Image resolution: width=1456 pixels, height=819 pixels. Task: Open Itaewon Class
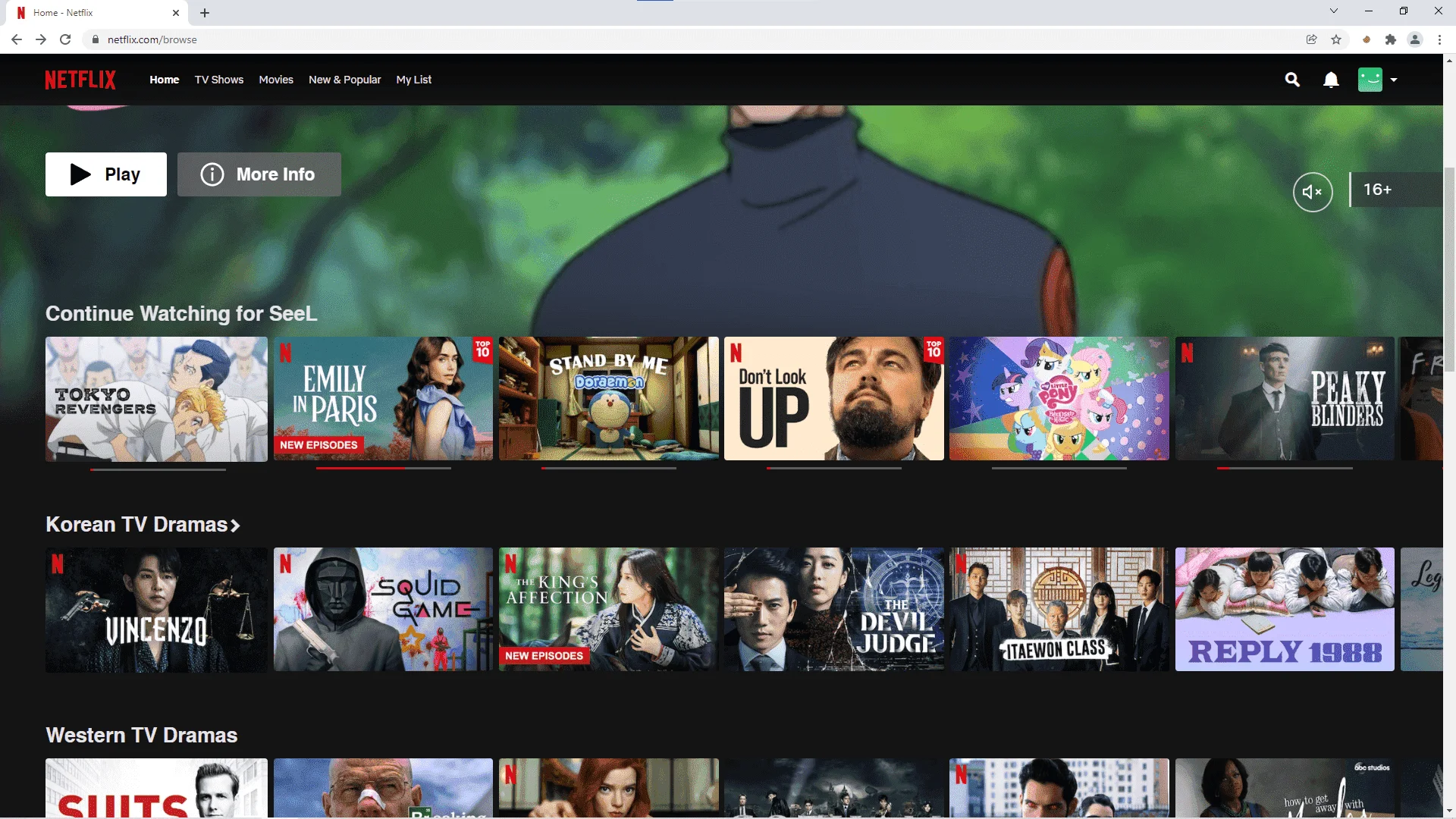(1059, 610)
